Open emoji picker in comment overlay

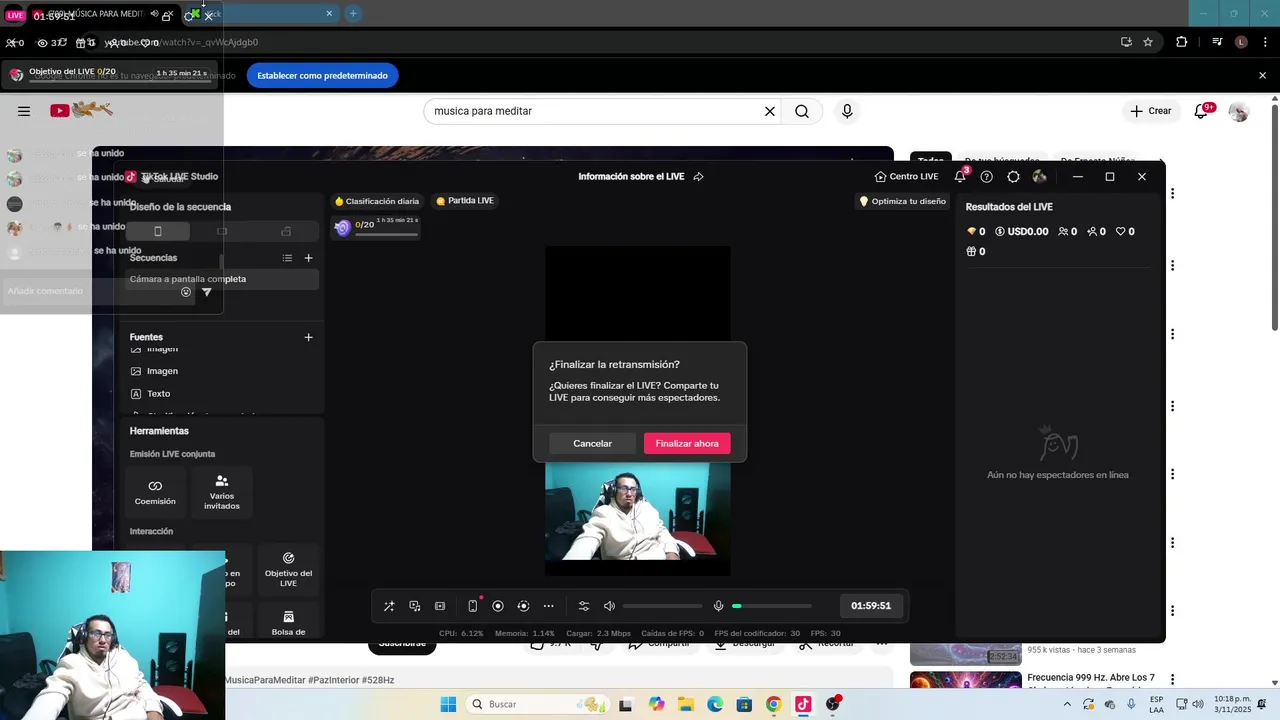[x=186, y=292]
